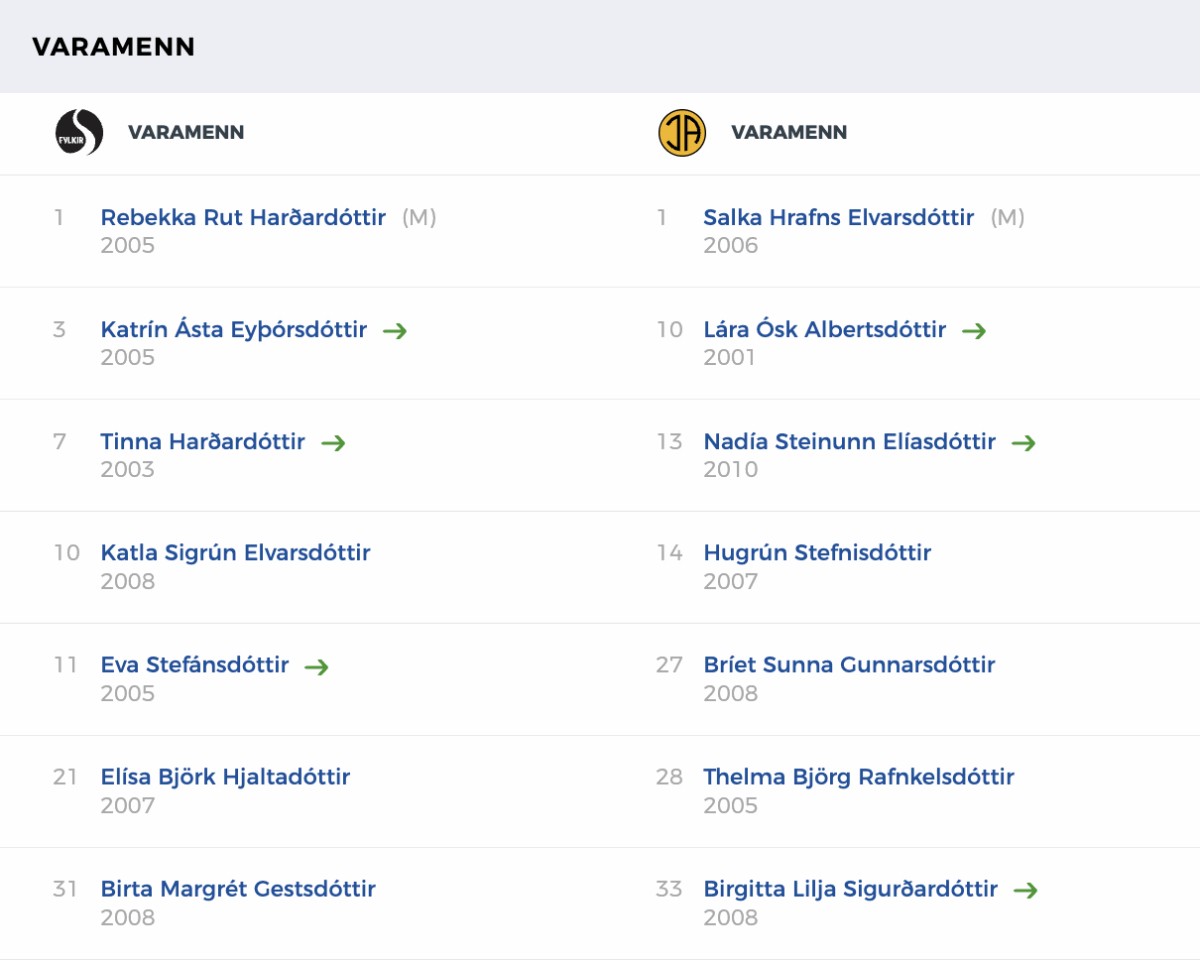Select Birta Margrét Gestsdóttir link
Viewport: 1200px width, 960px height.
[238, 889]
